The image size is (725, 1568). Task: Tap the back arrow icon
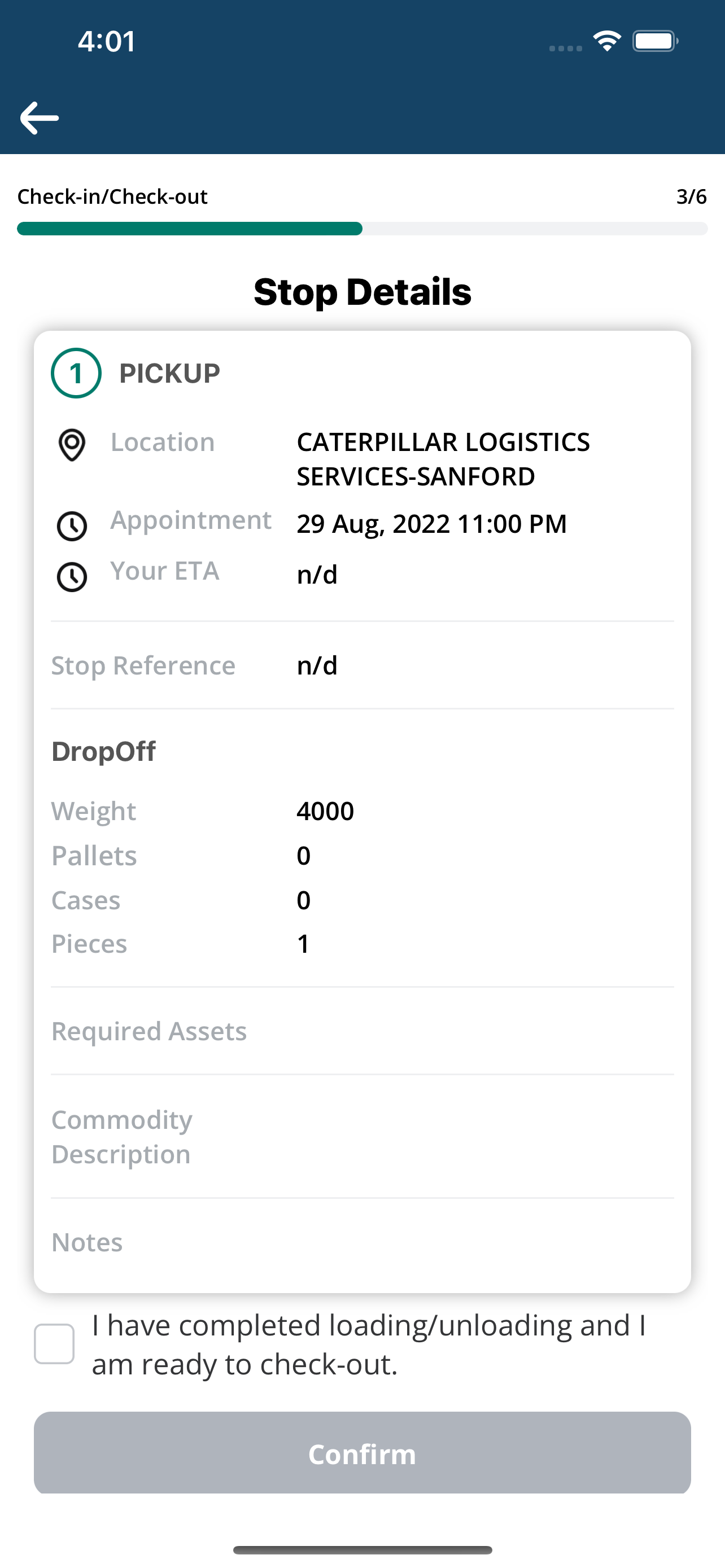(40, 118)
